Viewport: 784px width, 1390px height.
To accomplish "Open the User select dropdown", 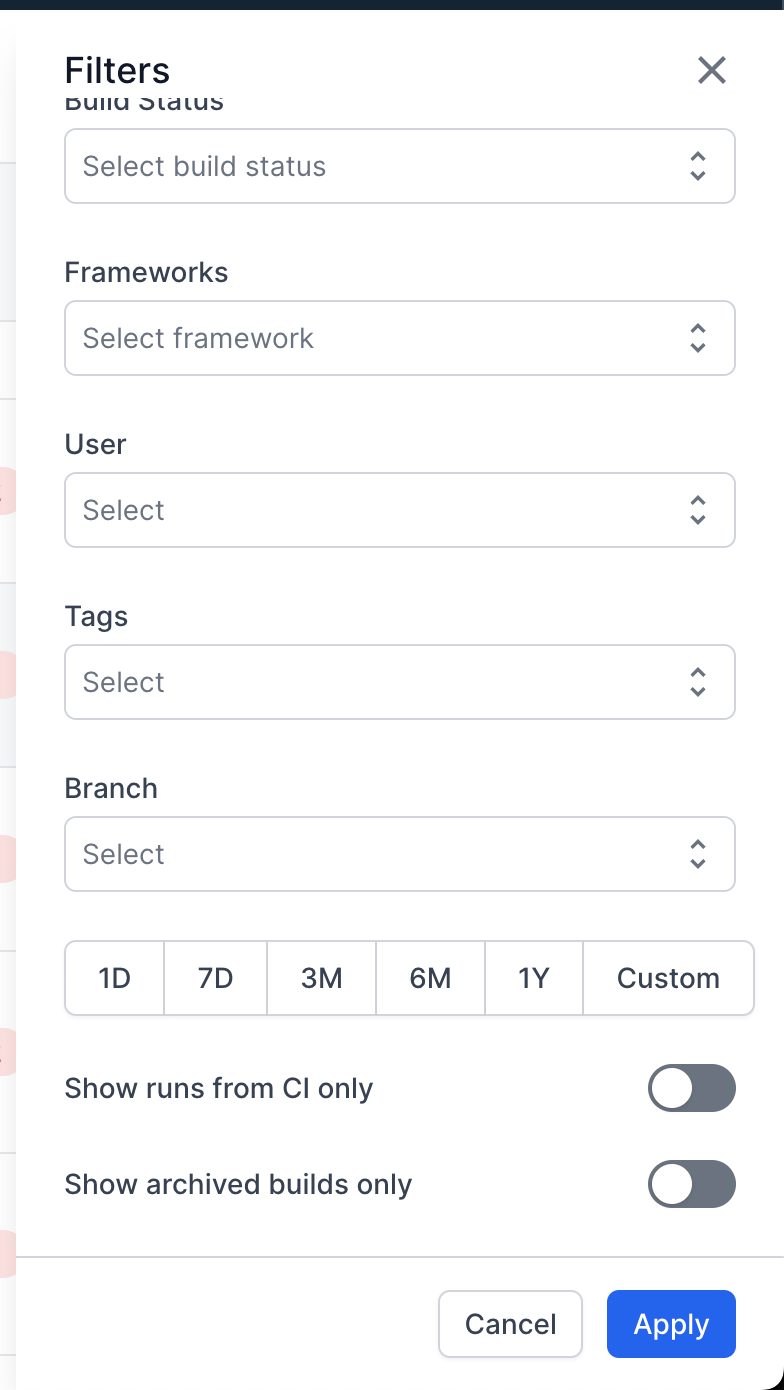I will 380,510.
